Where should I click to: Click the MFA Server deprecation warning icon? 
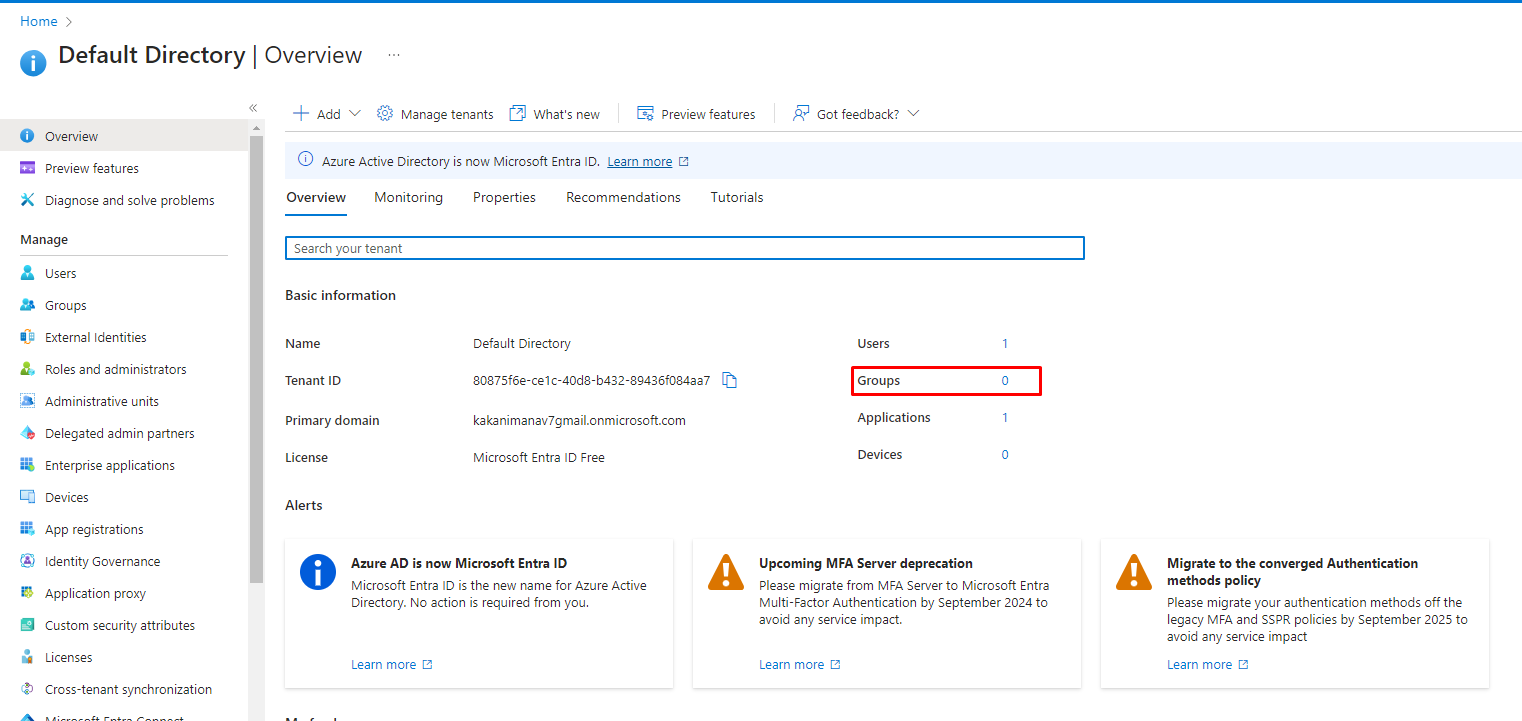(726, 572)
